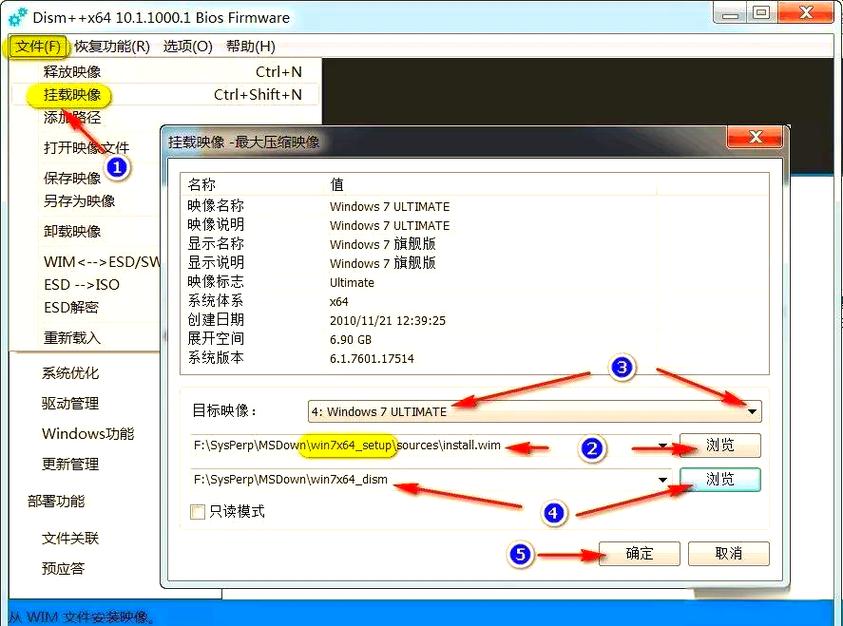Expand the install.wim path history dropdown arrow
843x626 pixels.
(x=663, y=446)
